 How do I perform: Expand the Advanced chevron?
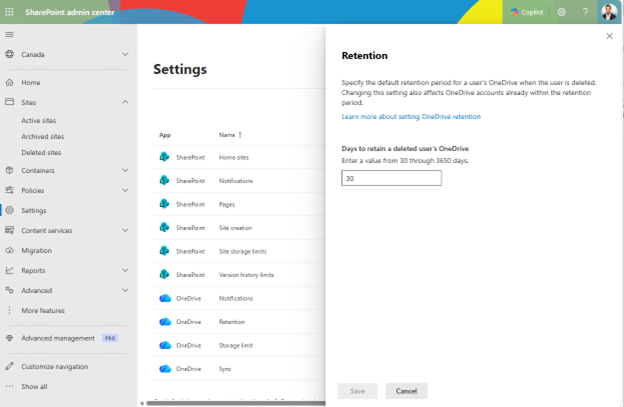coord(125,290)
